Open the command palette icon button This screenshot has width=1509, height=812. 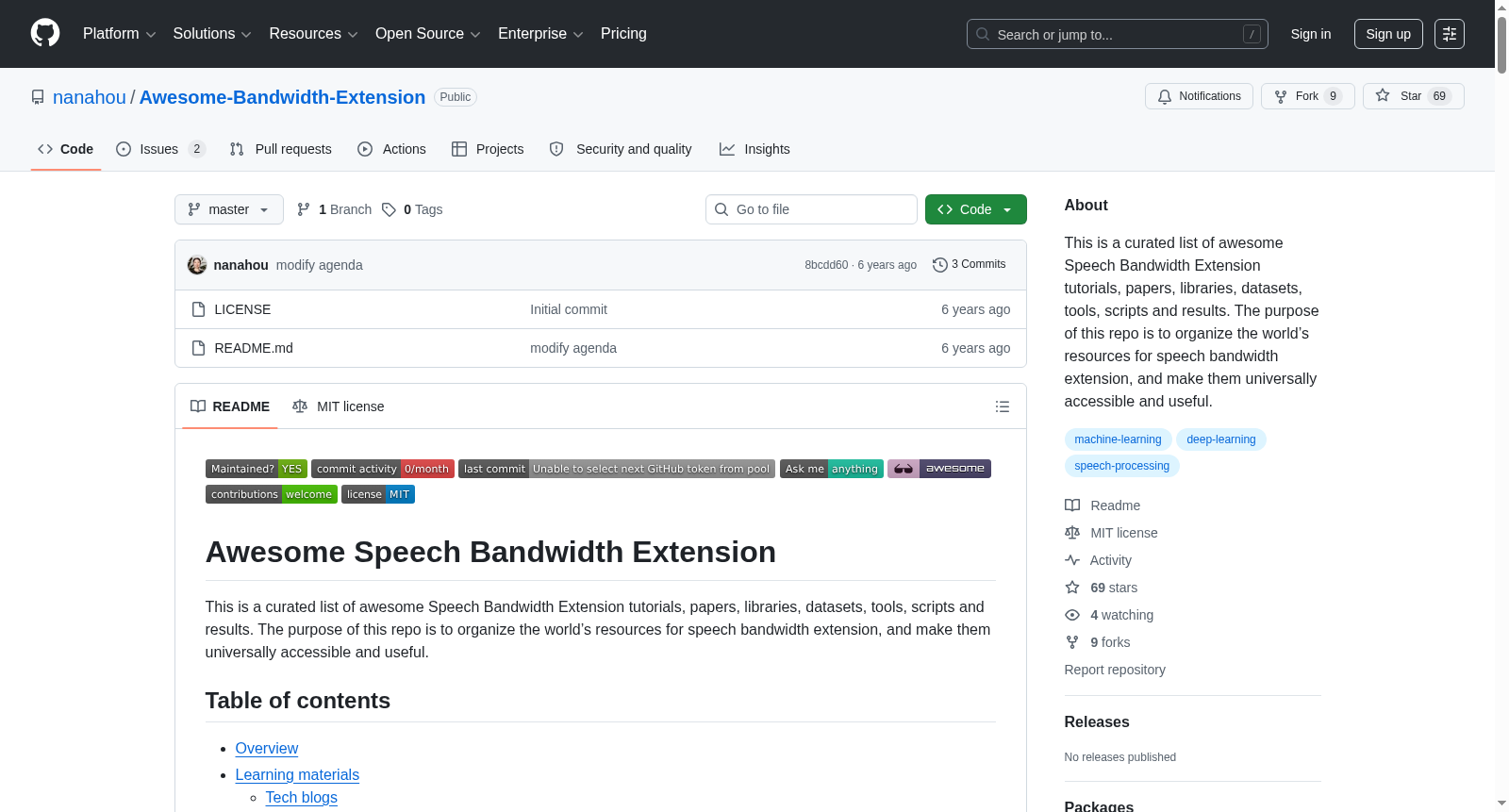[x=1450, y=34]
